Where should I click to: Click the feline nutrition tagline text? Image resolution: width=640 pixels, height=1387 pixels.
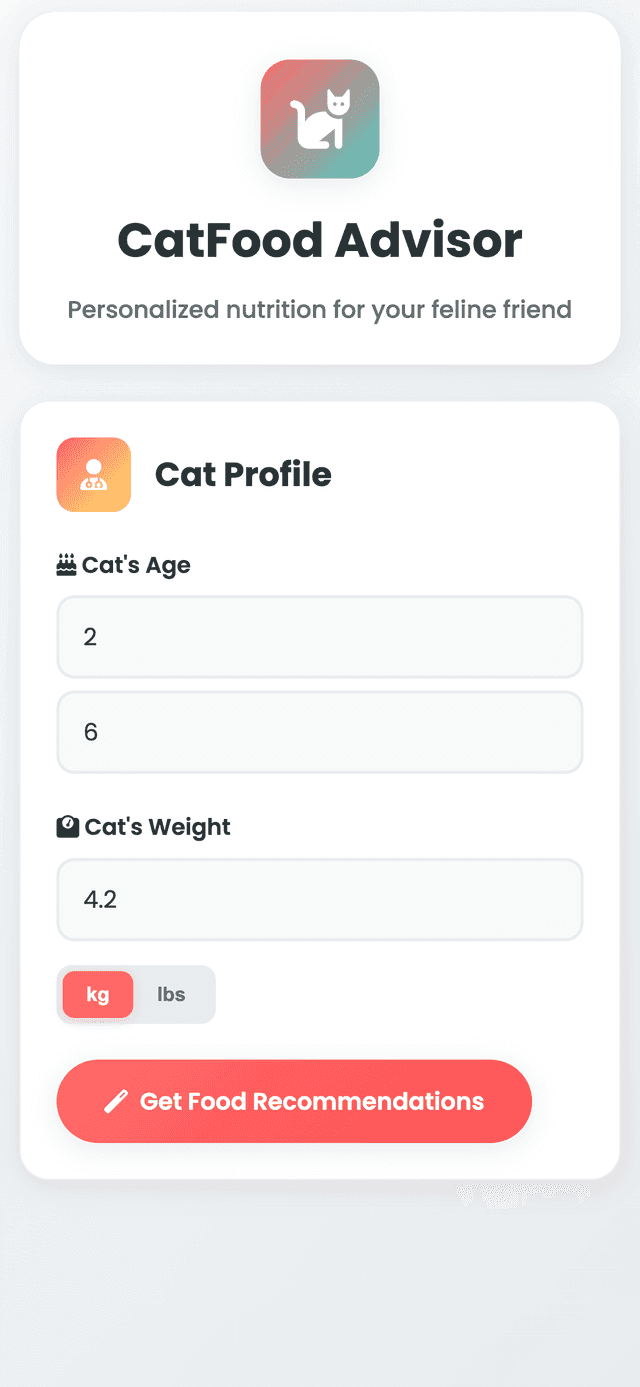click(320, 310)
